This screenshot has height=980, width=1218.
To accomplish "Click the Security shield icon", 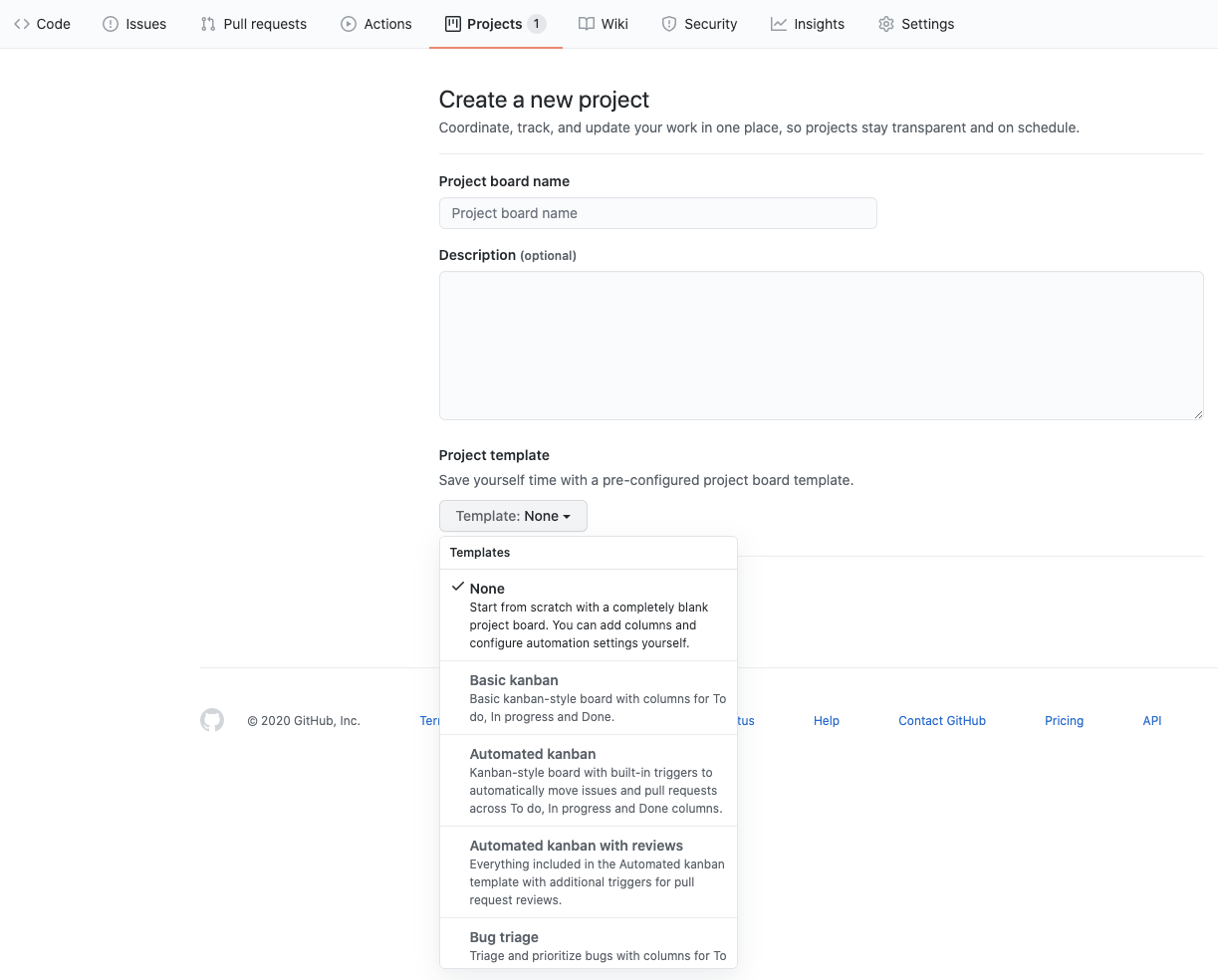I will [x=669, y=24].
